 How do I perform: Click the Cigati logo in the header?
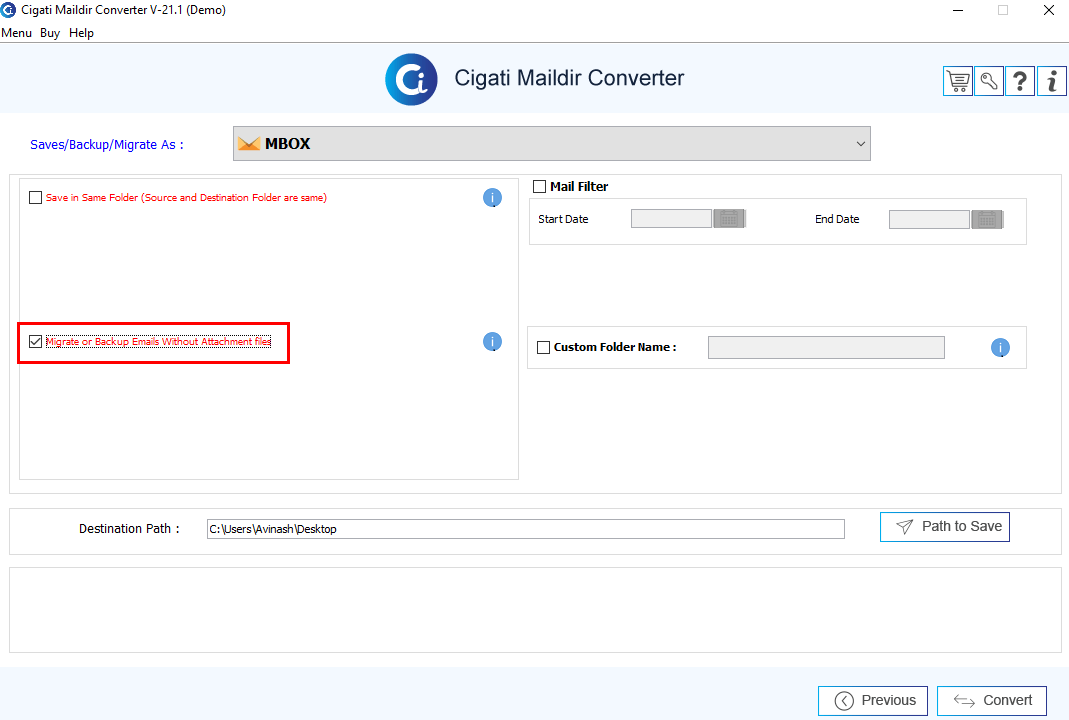pyautogui.click(x=411, y=79)
